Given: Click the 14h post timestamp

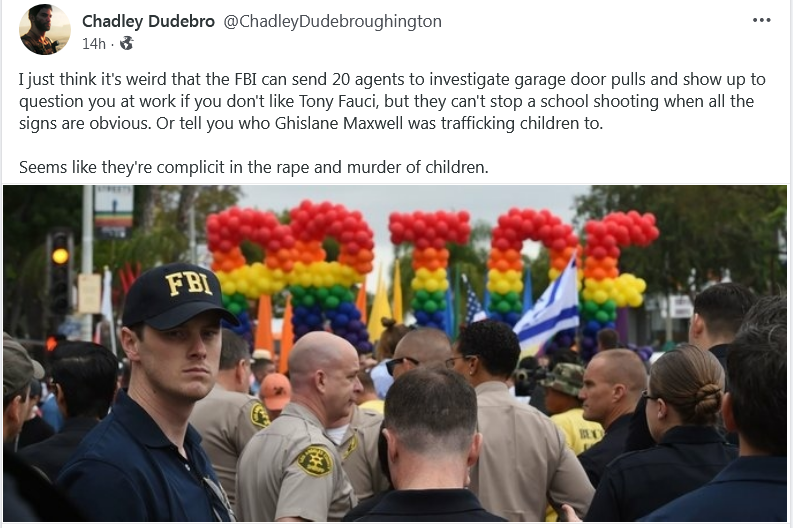Looking at the screenshot, I should tap(94, 44).
